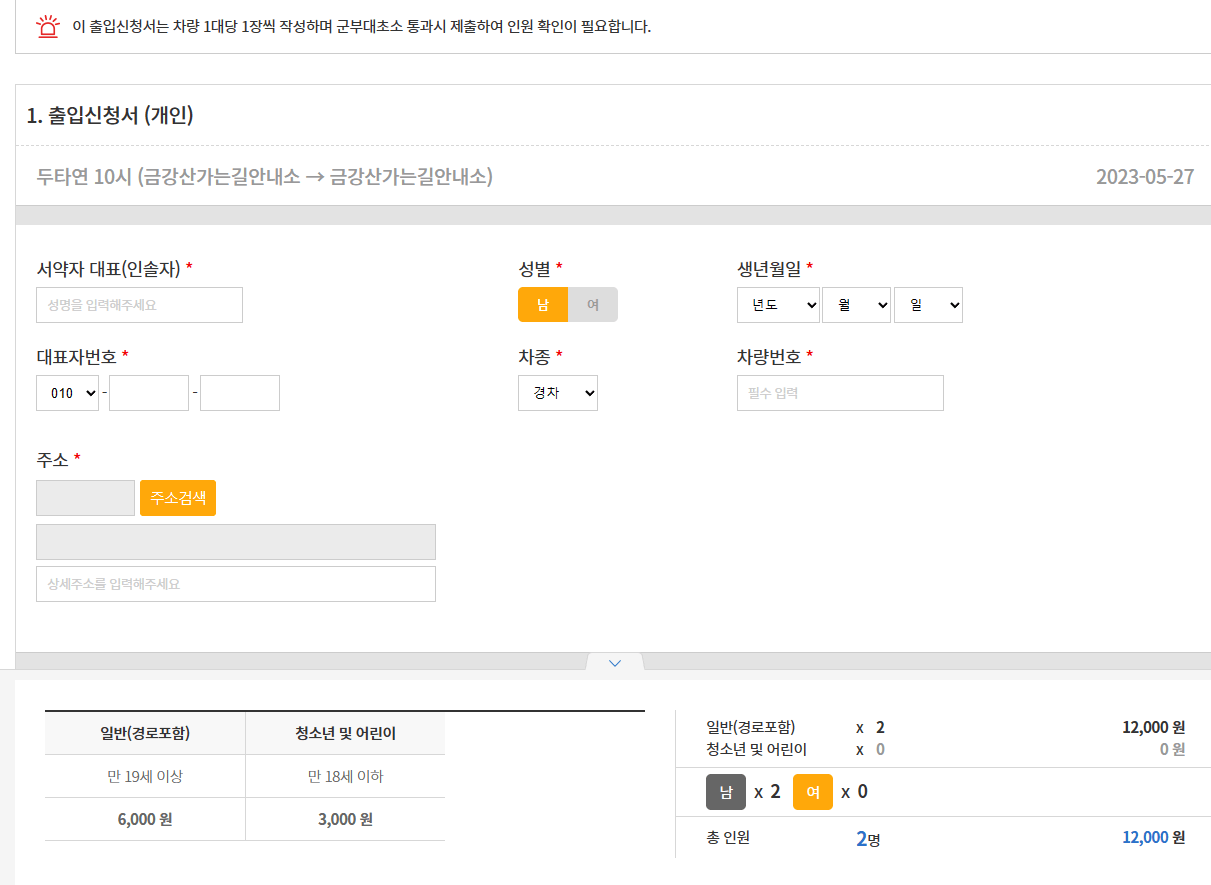Click the 차량번호 필수 입력 field
This screenshot has width=1211, height=885.
(839, 392)
